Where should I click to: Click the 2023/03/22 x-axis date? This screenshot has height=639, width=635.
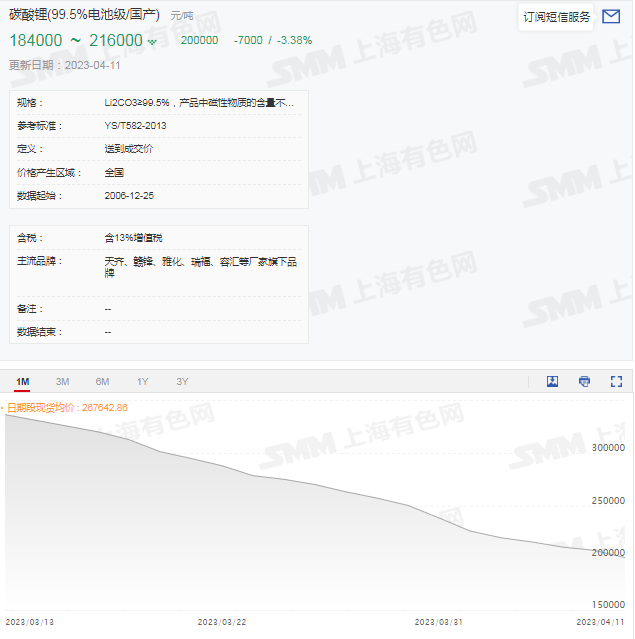click(x=222, y=622)
